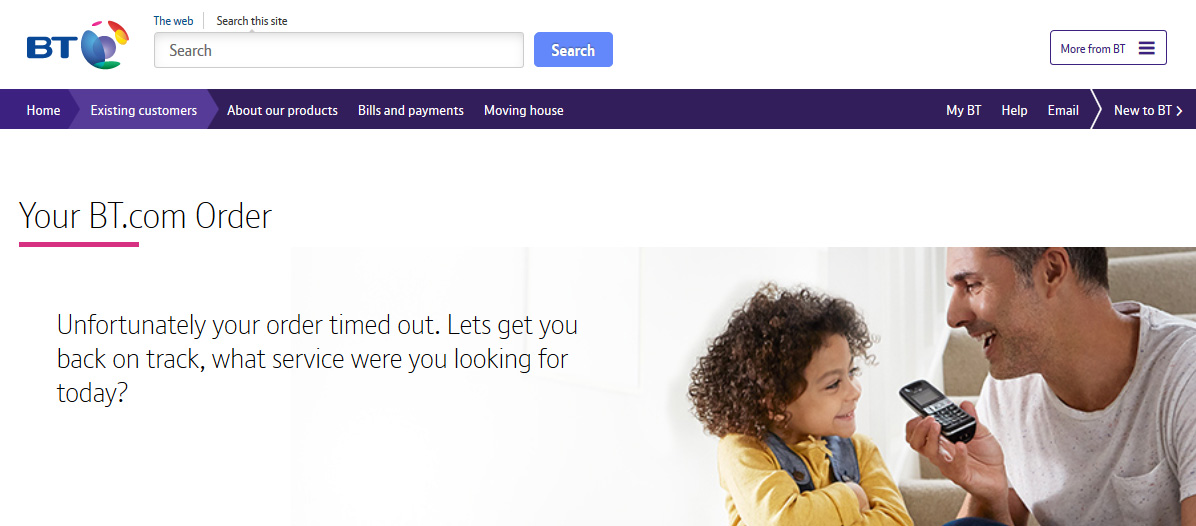
Task: Click the father and child banner image
Action: (x=743, y=386)
